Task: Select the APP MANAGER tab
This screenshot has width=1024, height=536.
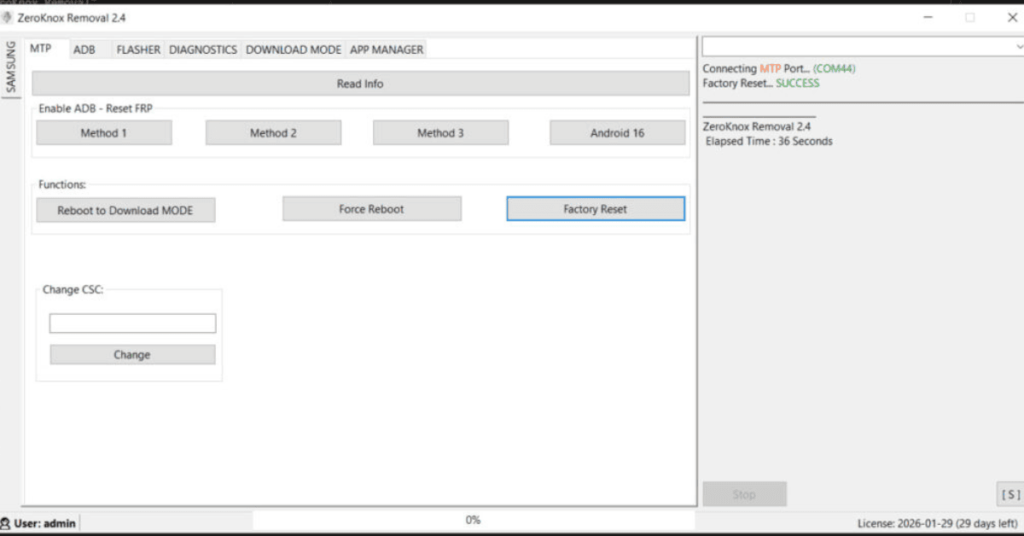Action: point(387,50)
